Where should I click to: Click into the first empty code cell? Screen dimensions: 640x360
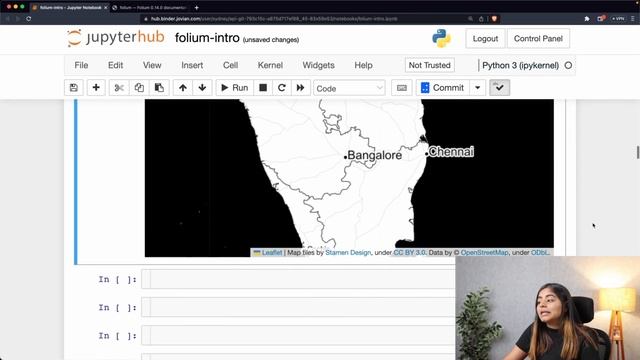(298, 279)
